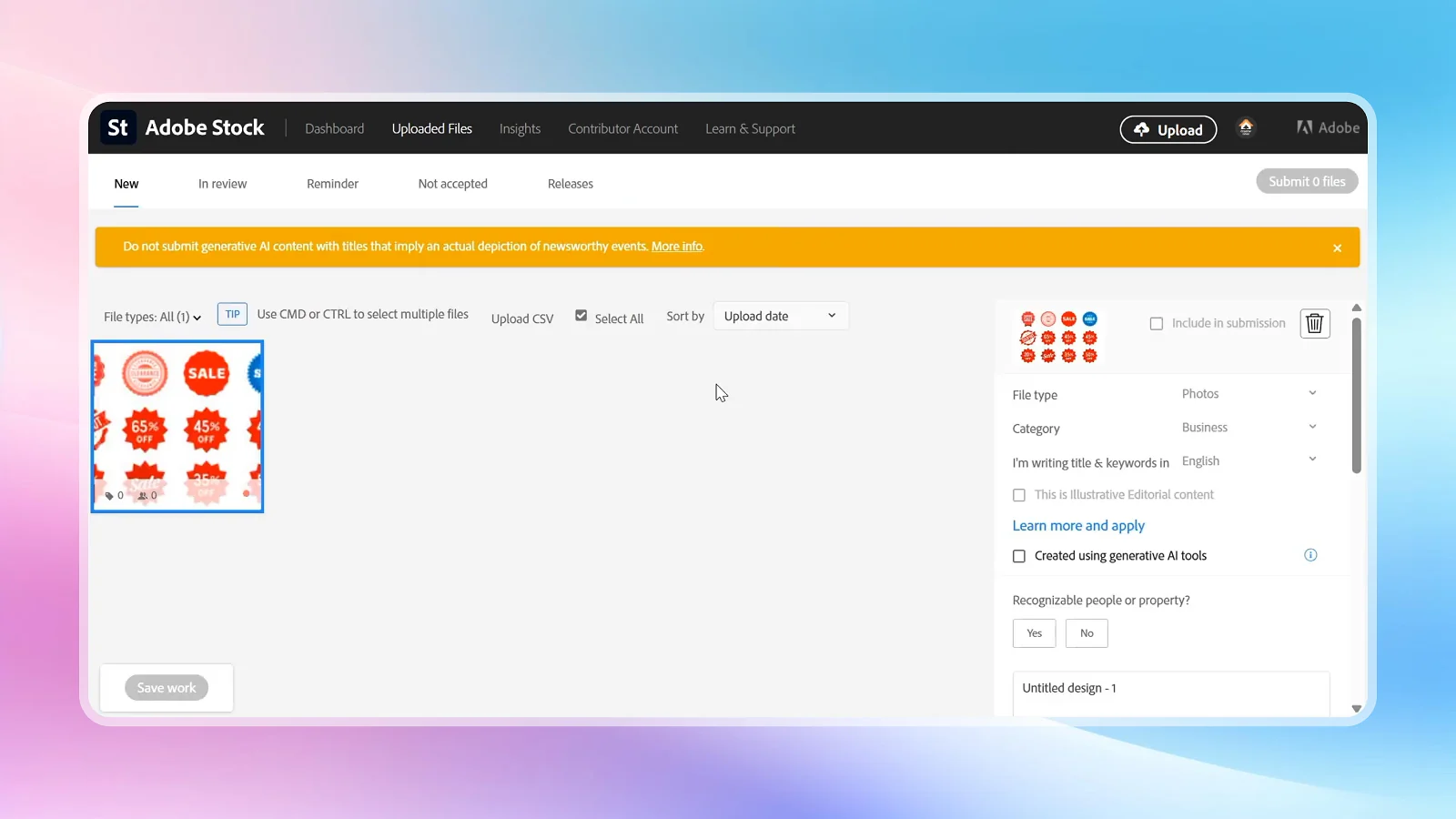
Task: Open the More info link in banner
Action: click(677, 247)
